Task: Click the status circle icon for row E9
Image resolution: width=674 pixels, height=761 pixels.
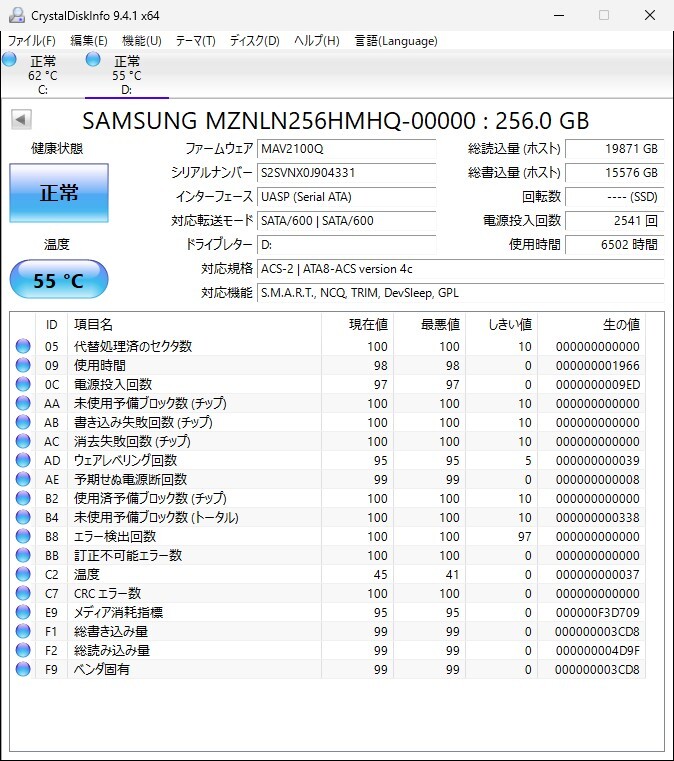Action: [23, 612]
